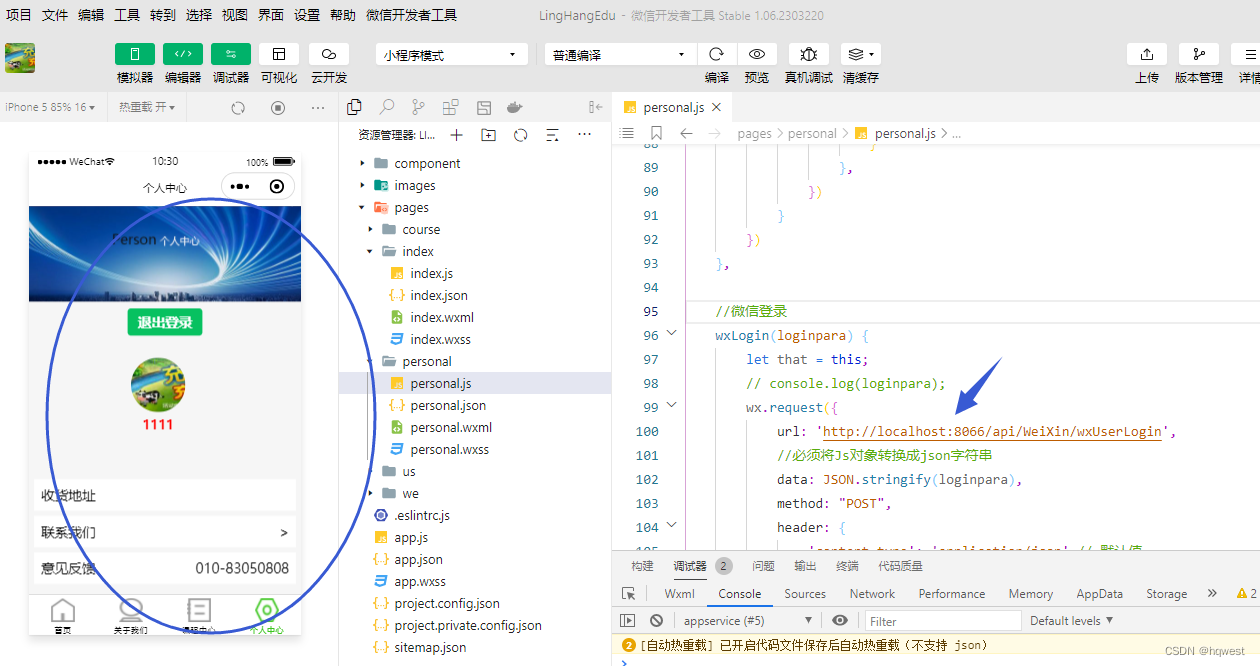The height and width of the screenshot is (666, 1260).
Task: Open the 微信开发者工具 menu
Action: (412, 15)
